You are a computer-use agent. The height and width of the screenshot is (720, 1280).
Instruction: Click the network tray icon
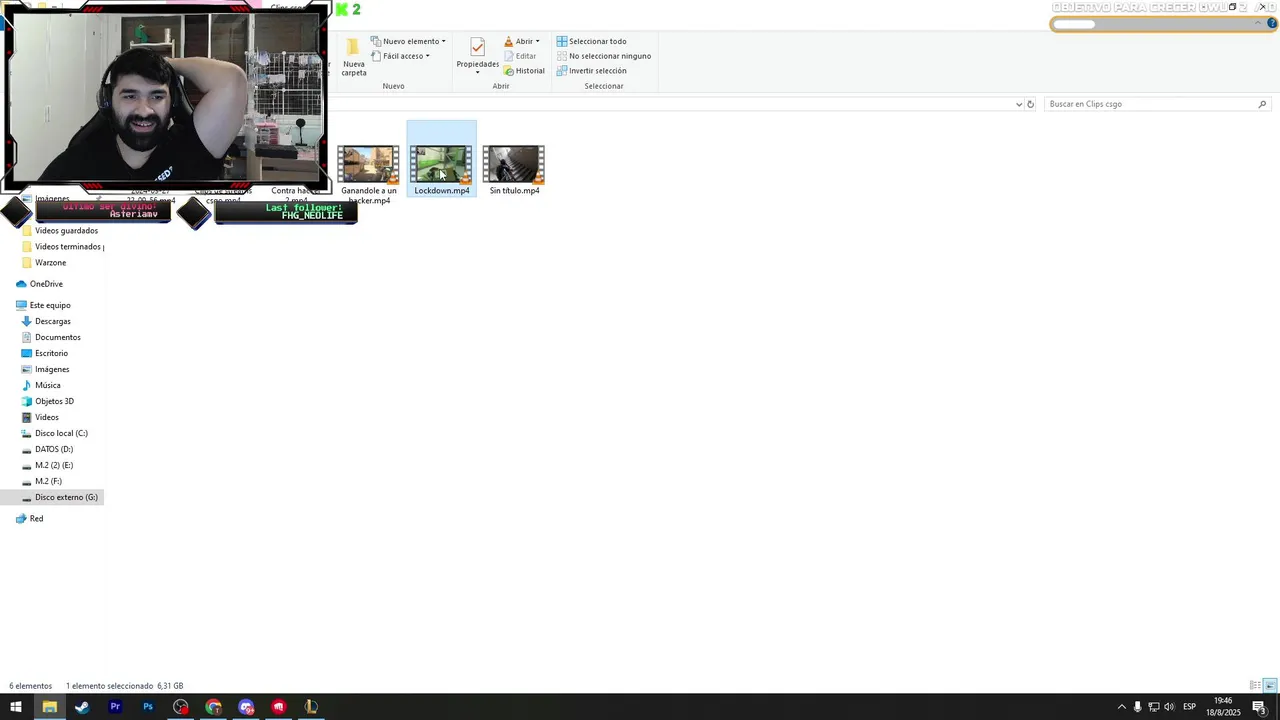pyautogui.click(x=1153, y=707)
